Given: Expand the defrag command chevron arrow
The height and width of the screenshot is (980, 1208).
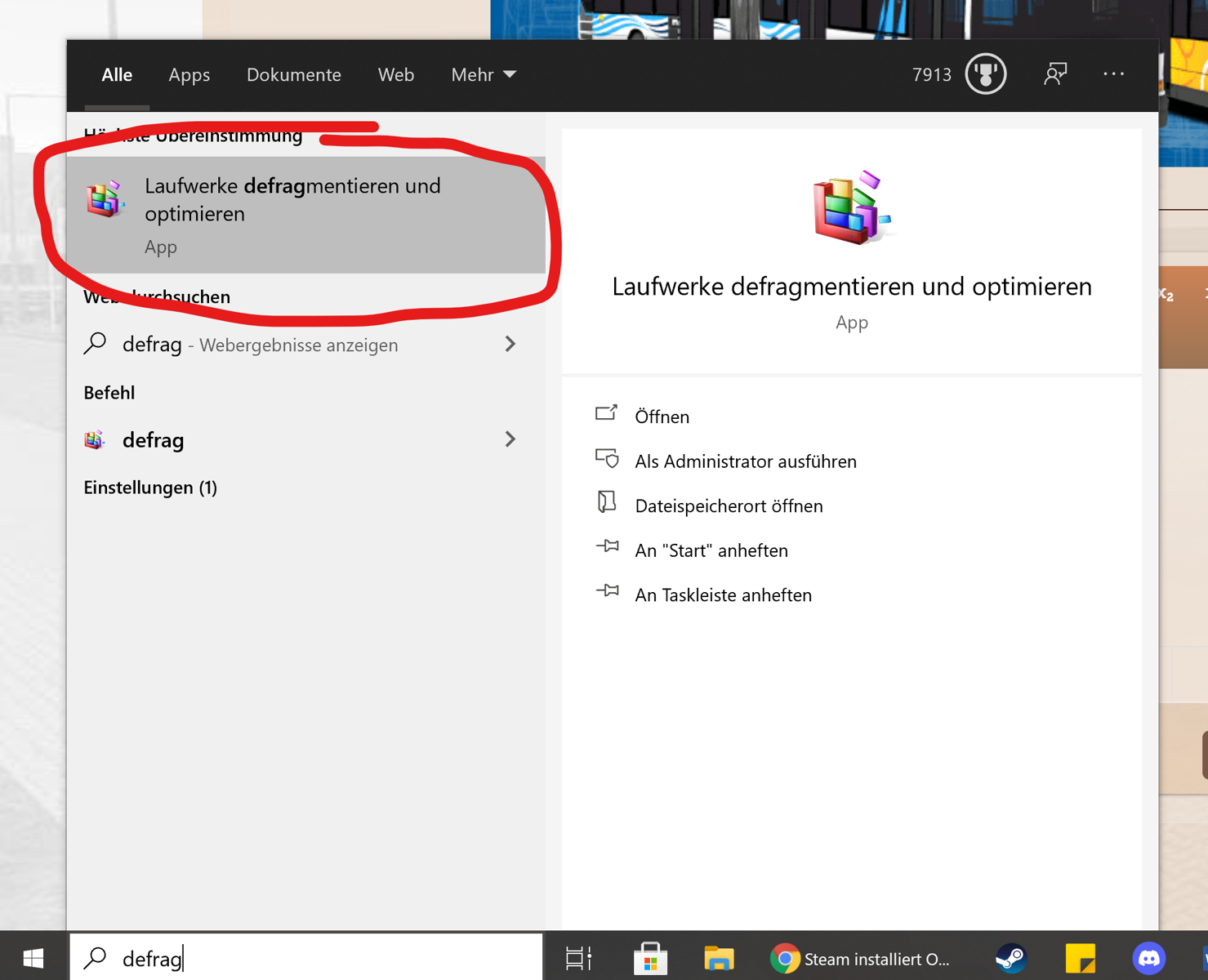Looking at the screenshot, I should [x=510, y=439].
